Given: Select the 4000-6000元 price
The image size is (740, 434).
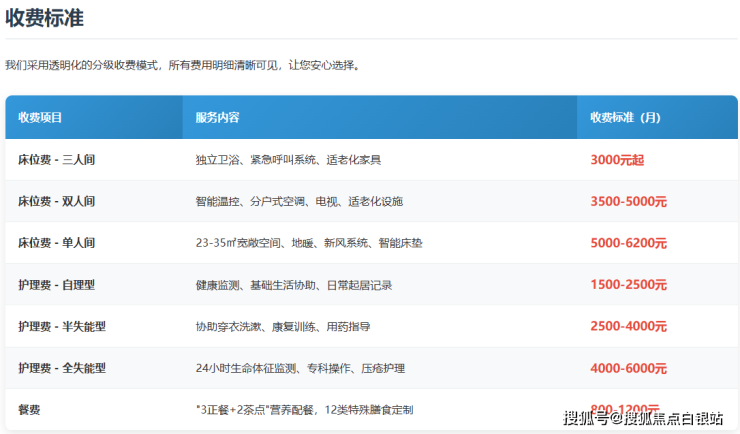Looking at the screenshot, I should click(x=628, y=368).
